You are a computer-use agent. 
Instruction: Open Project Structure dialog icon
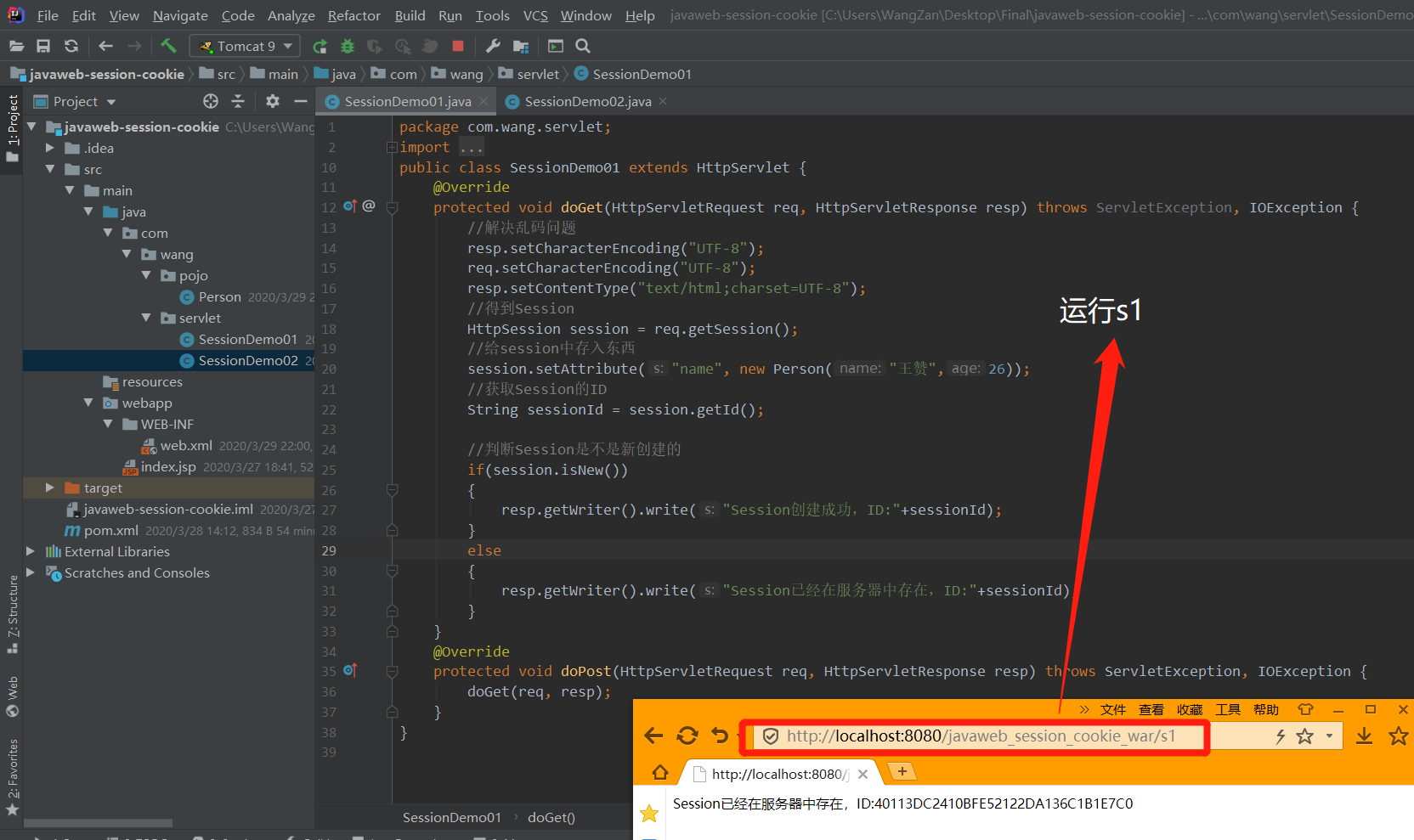521,46
